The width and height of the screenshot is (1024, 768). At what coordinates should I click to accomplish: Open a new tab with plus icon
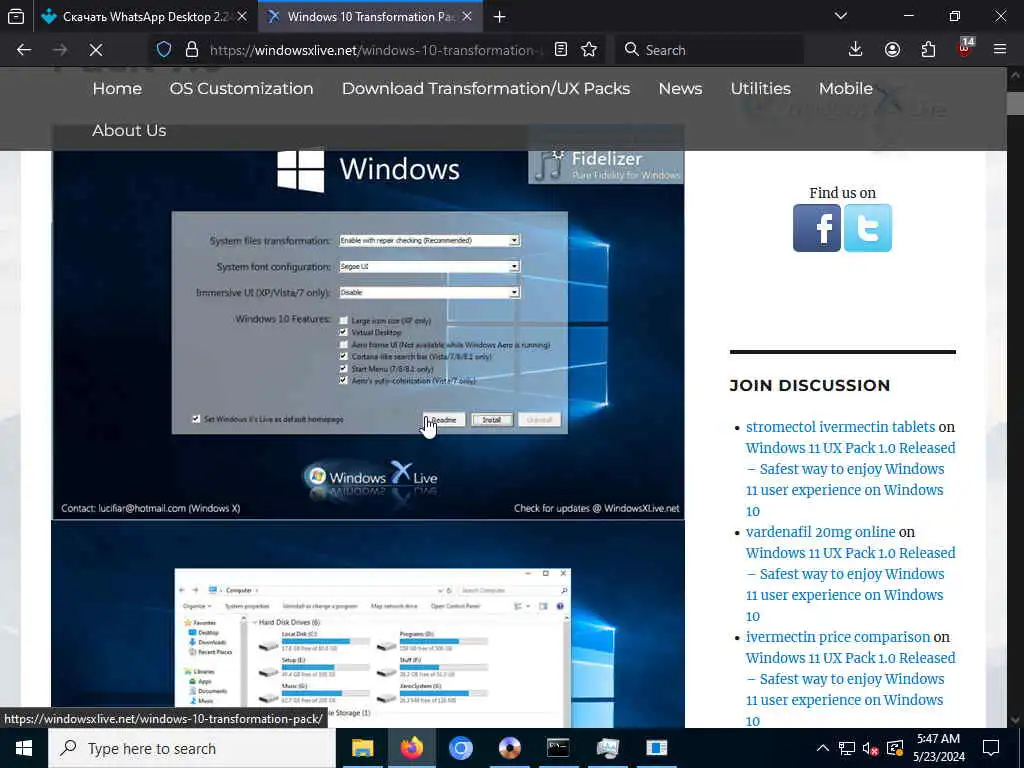click(500, 17)
